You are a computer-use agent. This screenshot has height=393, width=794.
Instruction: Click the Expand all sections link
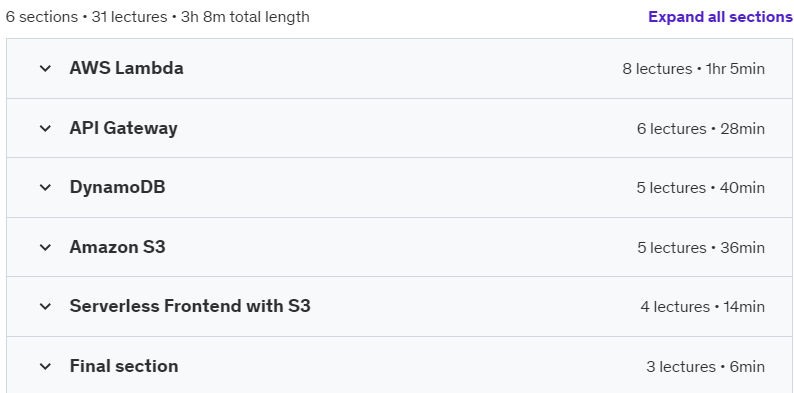pyautogui.click(x=721, y=17)
